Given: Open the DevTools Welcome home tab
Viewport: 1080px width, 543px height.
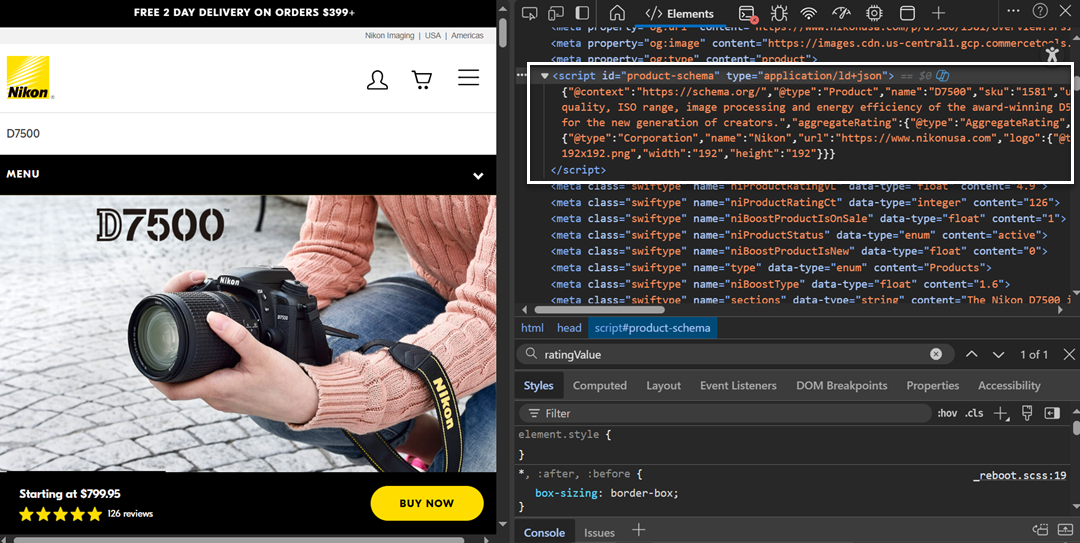Looking at the screenshot, I should [617, 13].
